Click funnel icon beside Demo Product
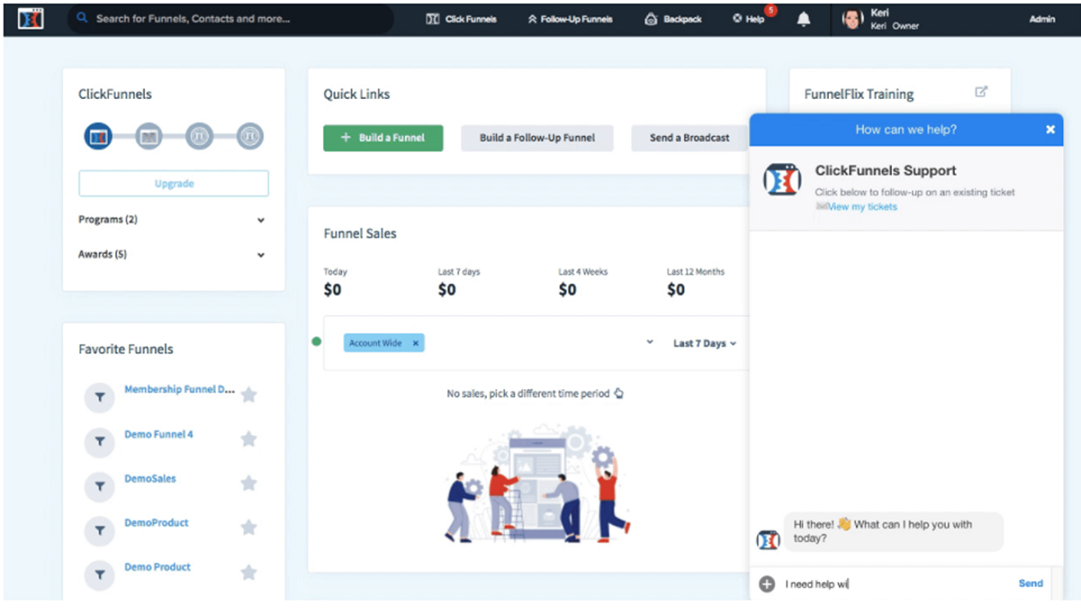The image size is (1081, 616). 99,575
